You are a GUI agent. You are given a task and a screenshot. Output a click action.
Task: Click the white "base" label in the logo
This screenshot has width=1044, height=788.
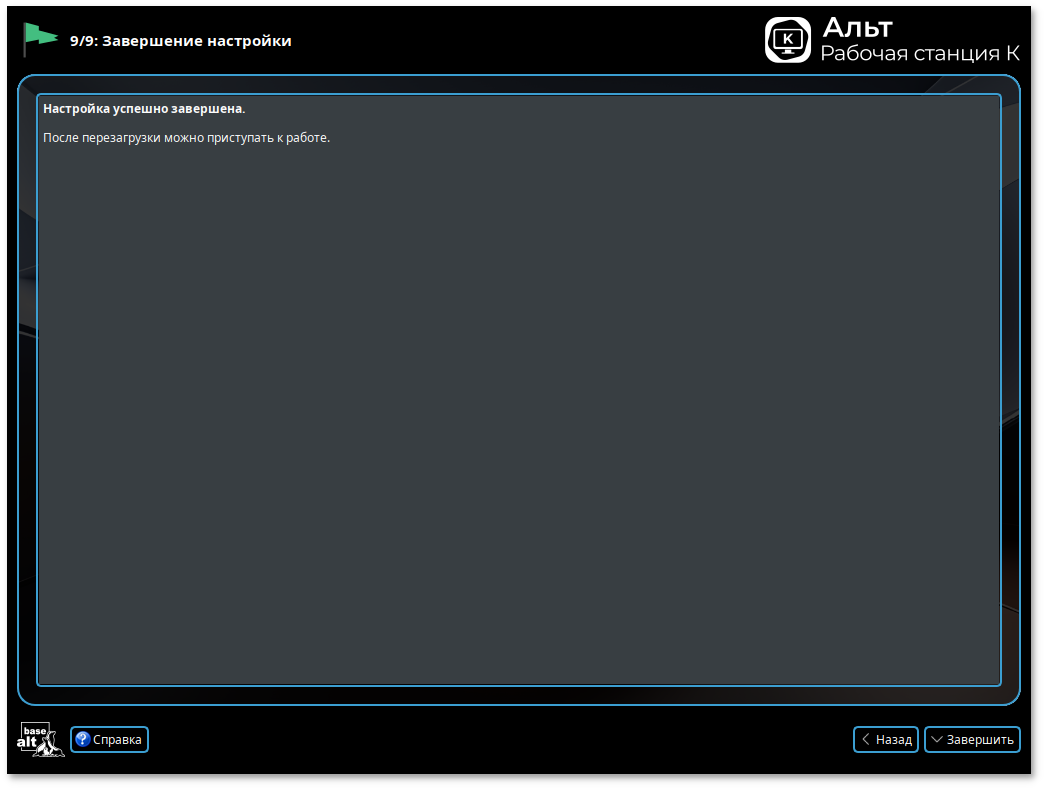[35, 730]
